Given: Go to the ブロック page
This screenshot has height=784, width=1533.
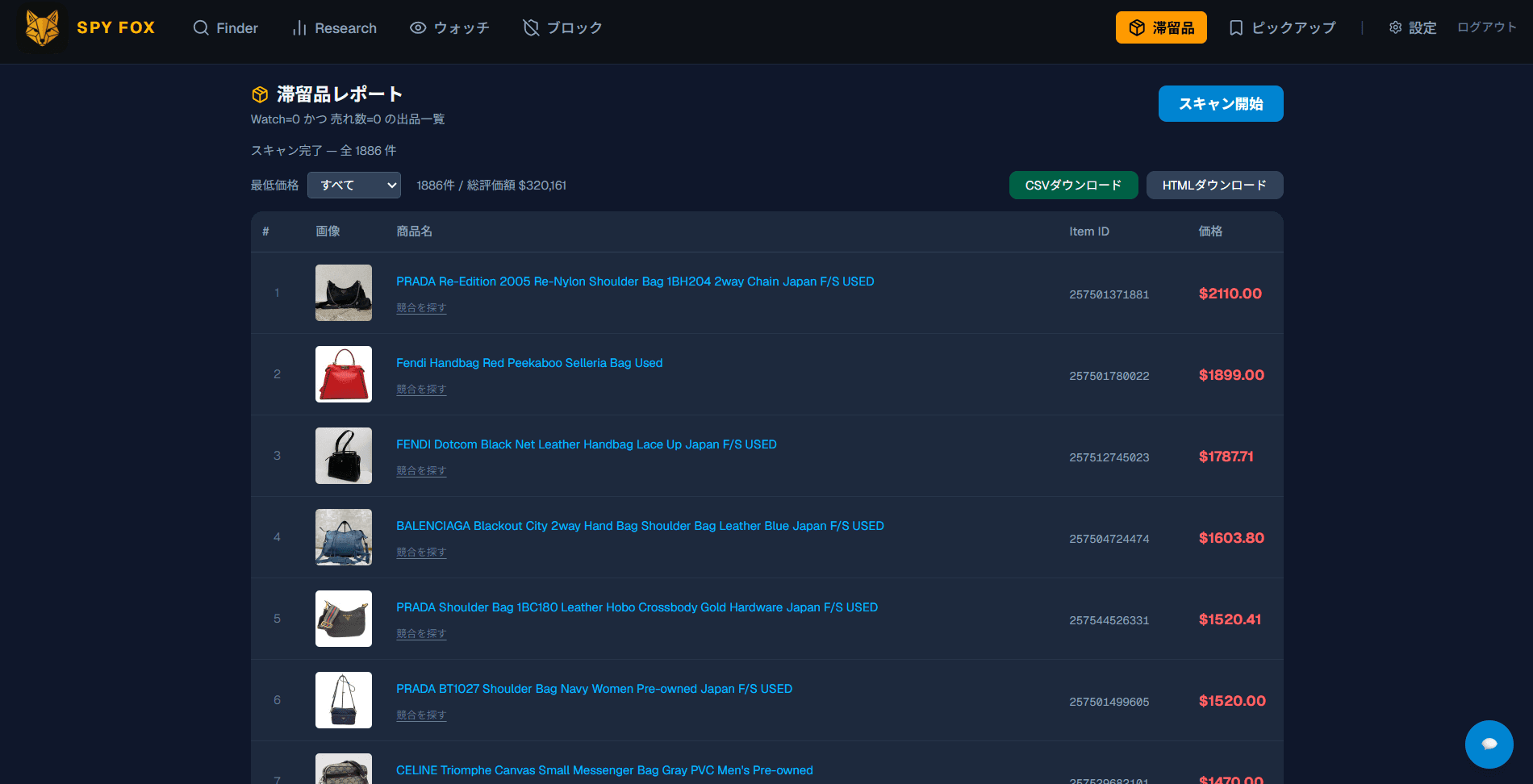Looking at the screenshot, I should pyautogui.click(x=562, y=27).
